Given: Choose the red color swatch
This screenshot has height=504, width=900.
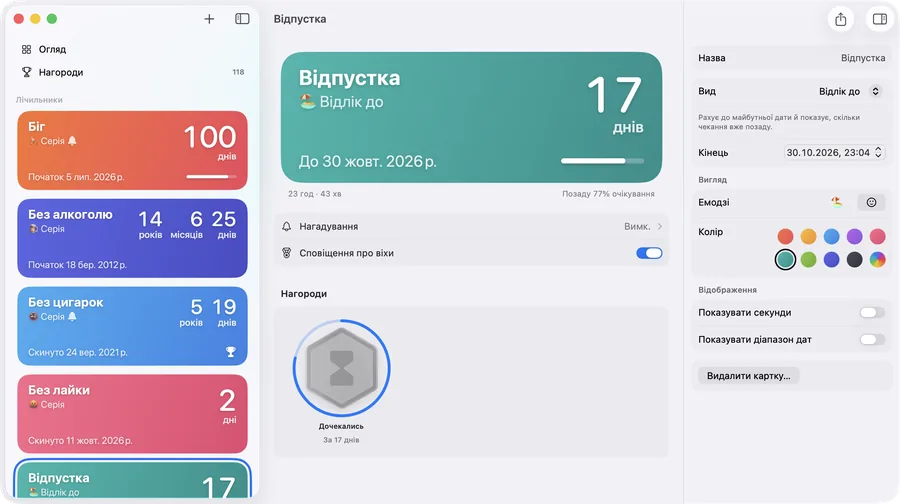Looking at the screenshot, I should (x=785, y=236).
